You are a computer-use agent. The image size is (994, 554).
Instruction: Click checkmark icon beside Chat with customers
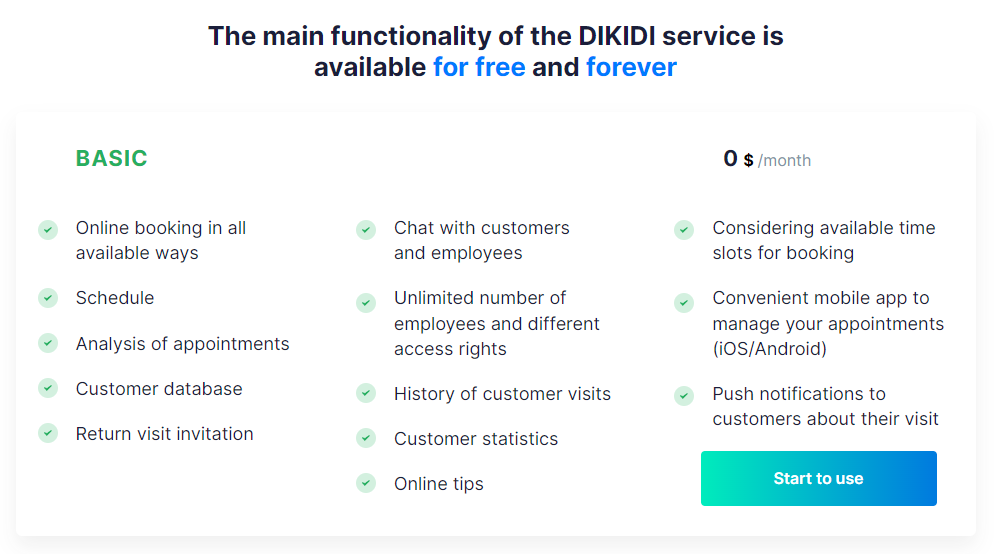pyautogui.click(x=366, y=229)
